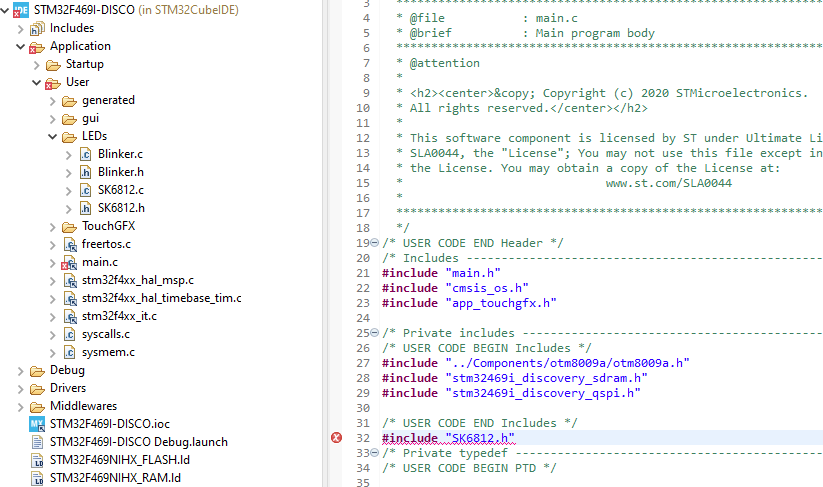This screenshot has height=487, width=823.
Task: Click the syscalls.c file icon
Action: tap(69, 335)
